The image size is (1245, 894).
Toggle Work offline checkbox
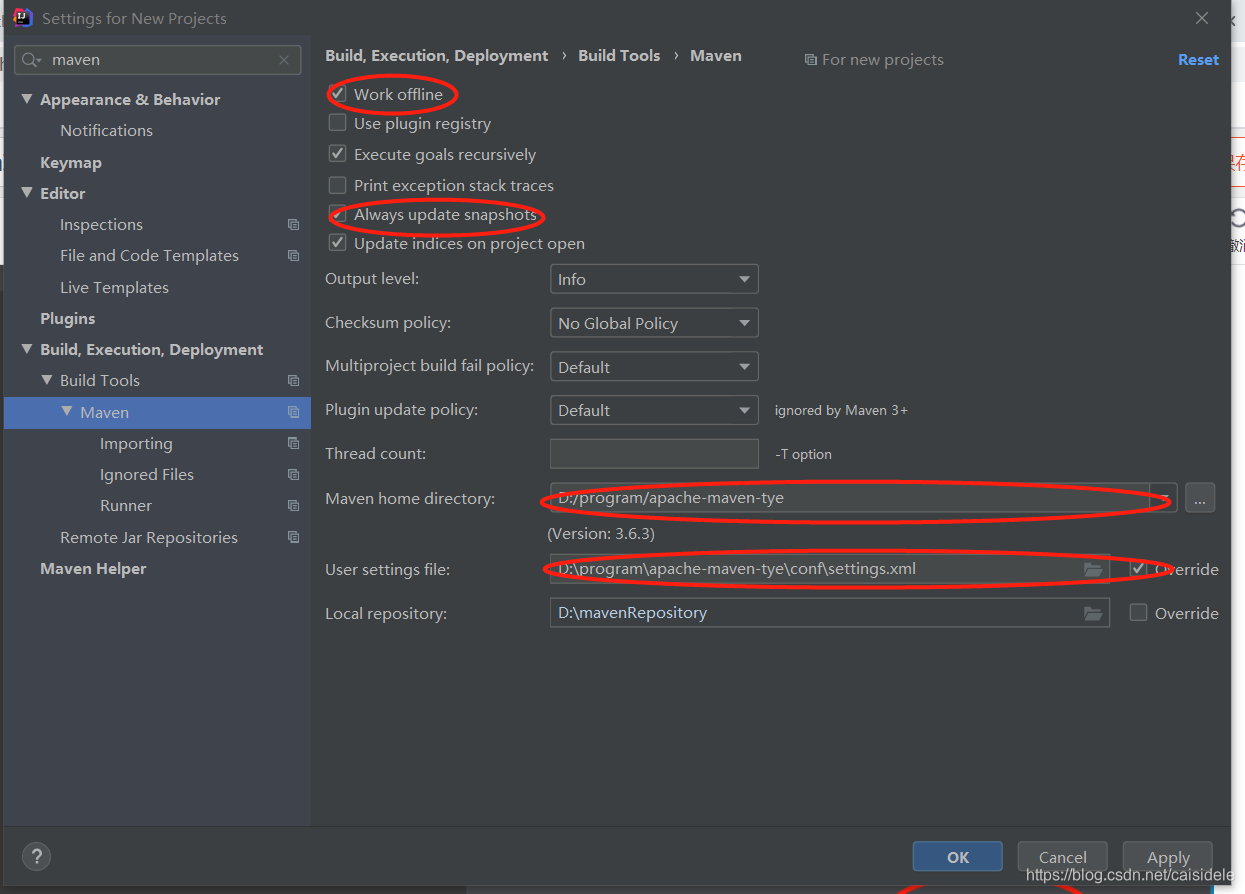click(338, 94)
